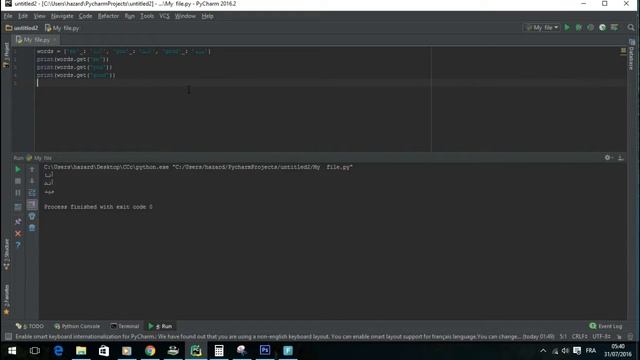Open Calculator from the taskbar
The height and width of the screenshot is (360, 640).
click(x=219, y=351)
